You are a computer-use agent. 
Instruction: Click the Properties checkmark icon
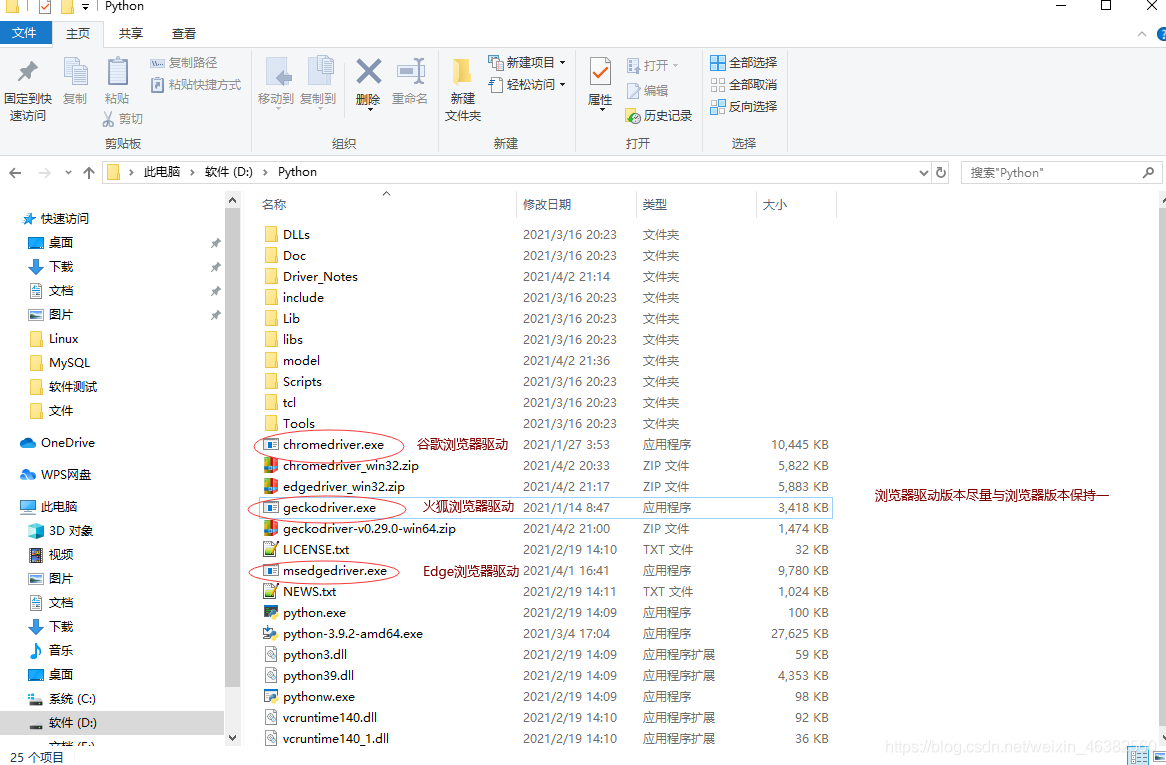pyautogui.click(x=600, y=72)
